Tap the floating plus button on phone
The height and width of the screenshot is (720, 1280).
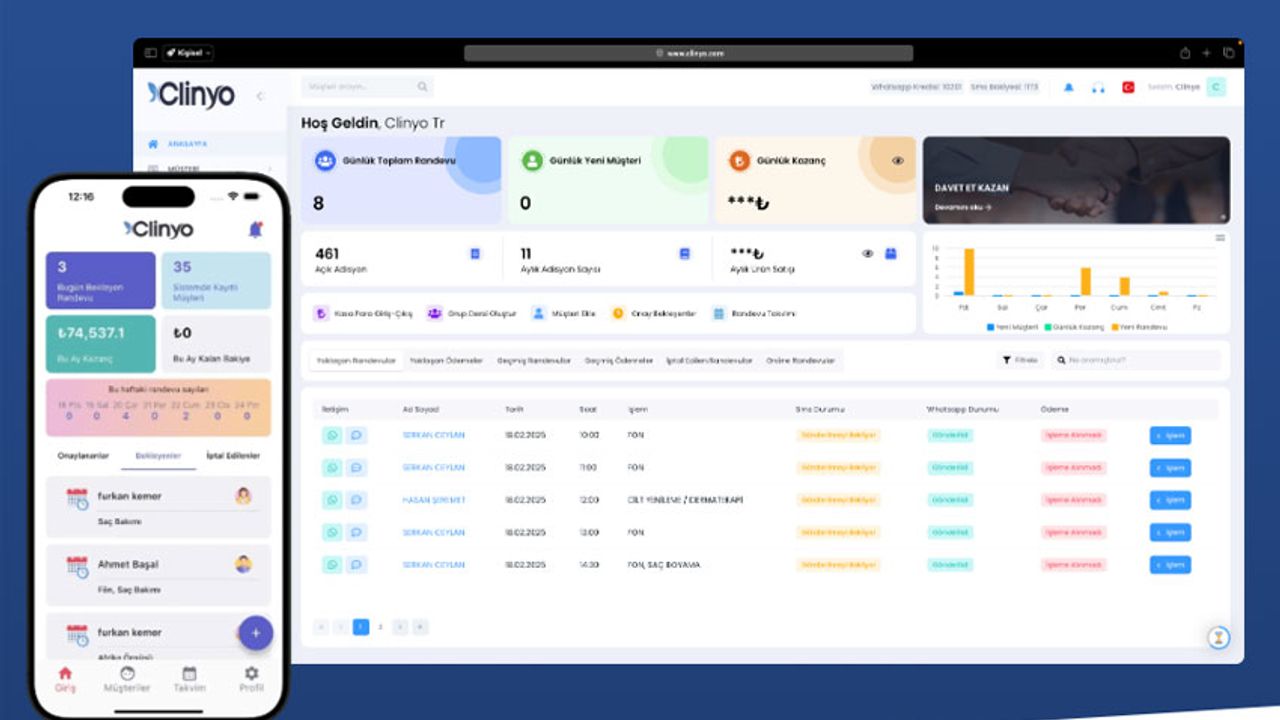coord(255,633)
